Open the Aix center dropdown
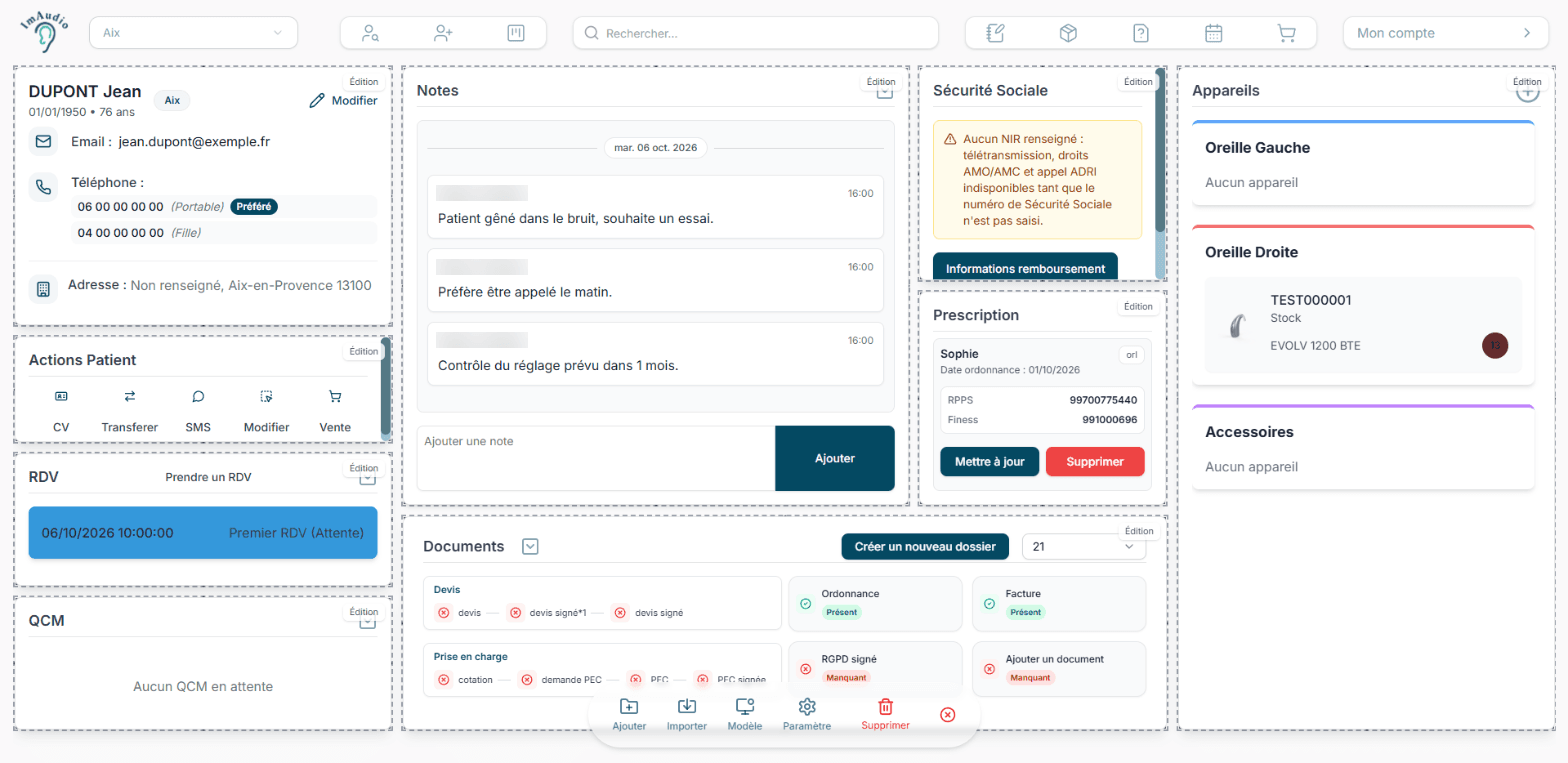1568x763 pixels. [x=194, y=33]
